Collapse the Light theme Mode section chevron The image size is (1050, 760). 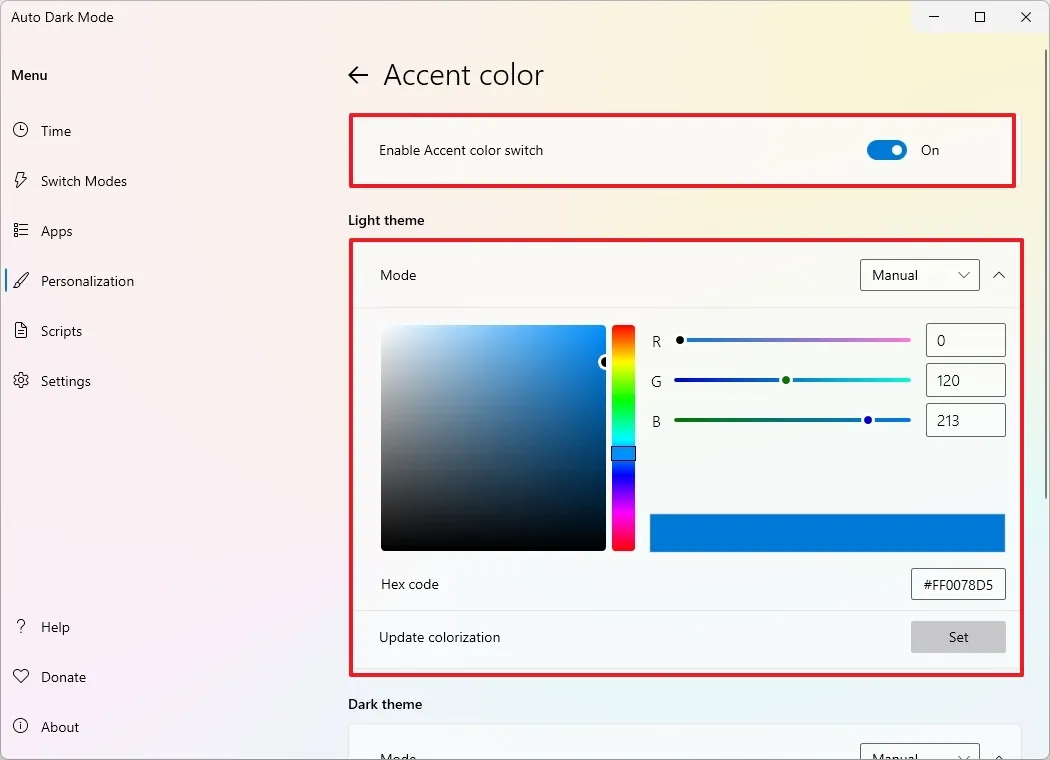point(999,275)
